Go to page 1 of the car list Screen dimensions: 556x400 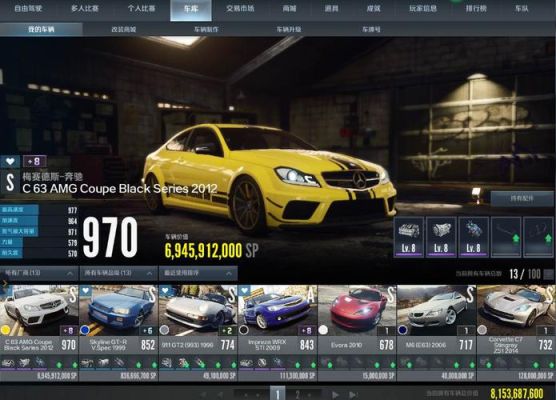(278, 394)
